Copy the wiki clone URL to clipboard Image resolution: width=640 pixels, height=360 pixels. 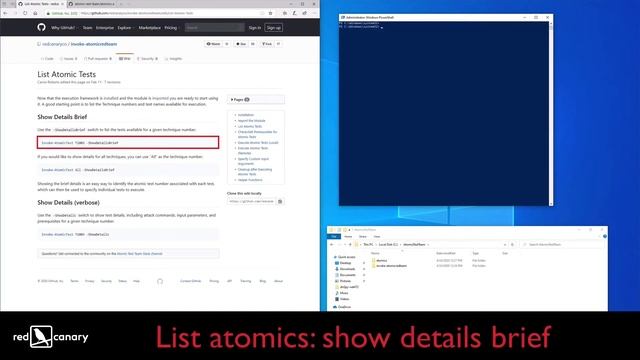coord(280,201)
